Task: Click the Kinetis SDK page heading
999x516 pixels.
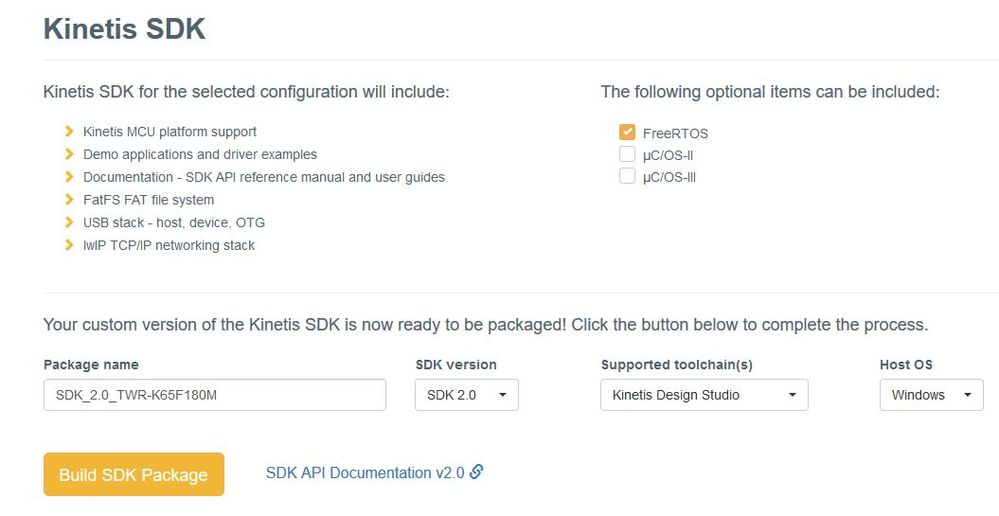Action: click(x=124, y=29)
